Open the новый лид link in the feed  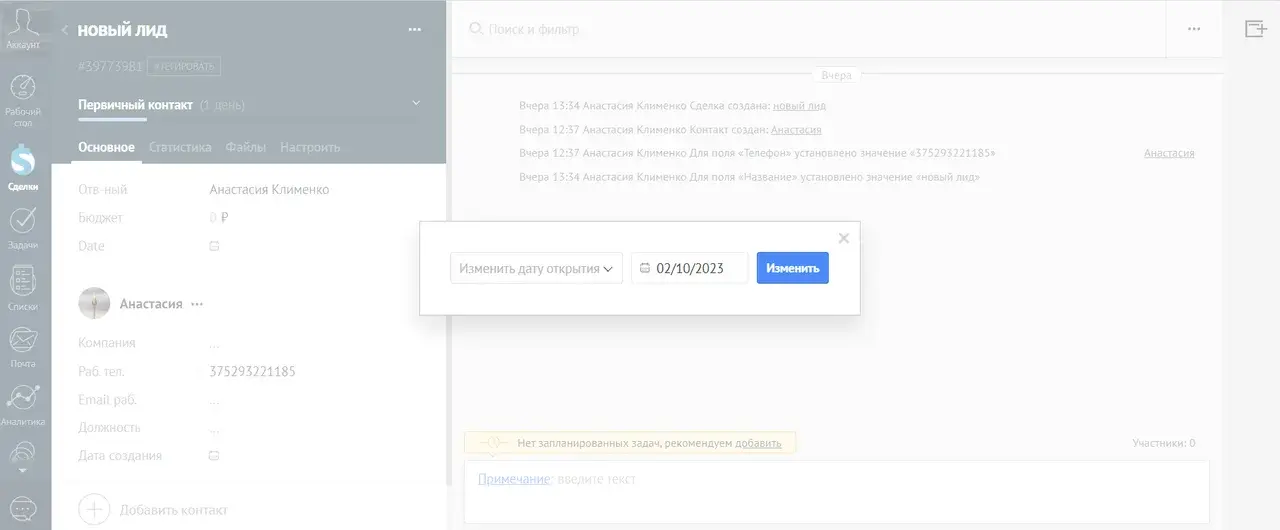point(799,105)
